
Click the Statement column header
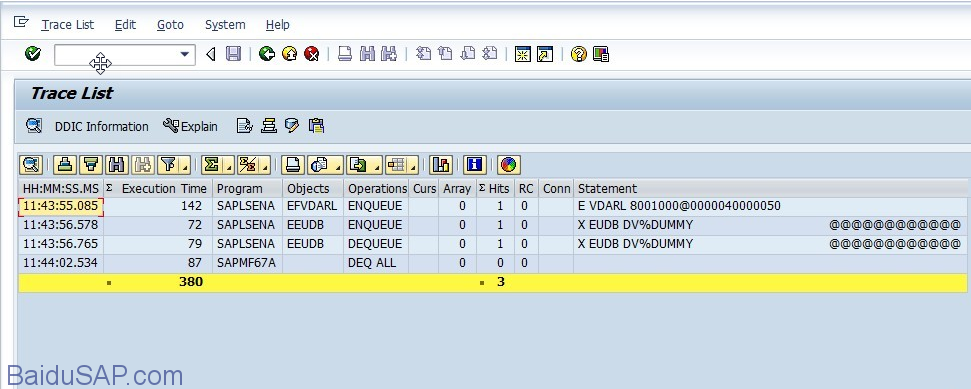(770, 188)
